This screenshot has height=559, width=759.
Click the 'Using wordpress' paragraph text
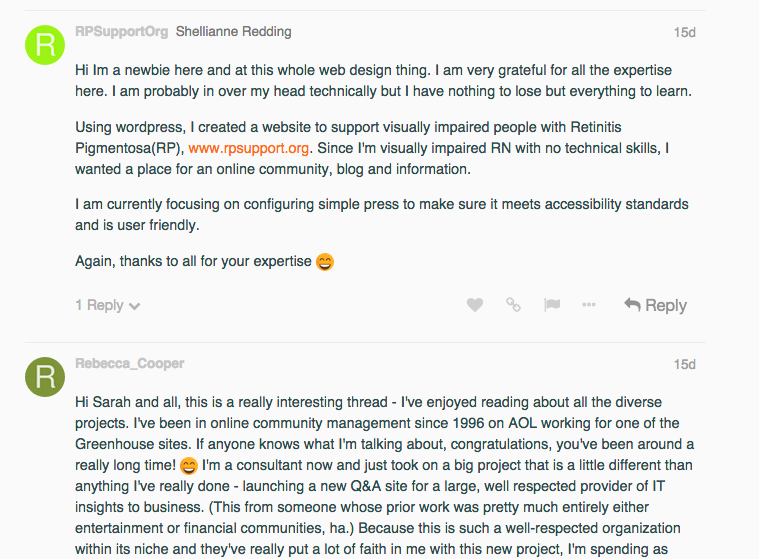pos(372,148)
